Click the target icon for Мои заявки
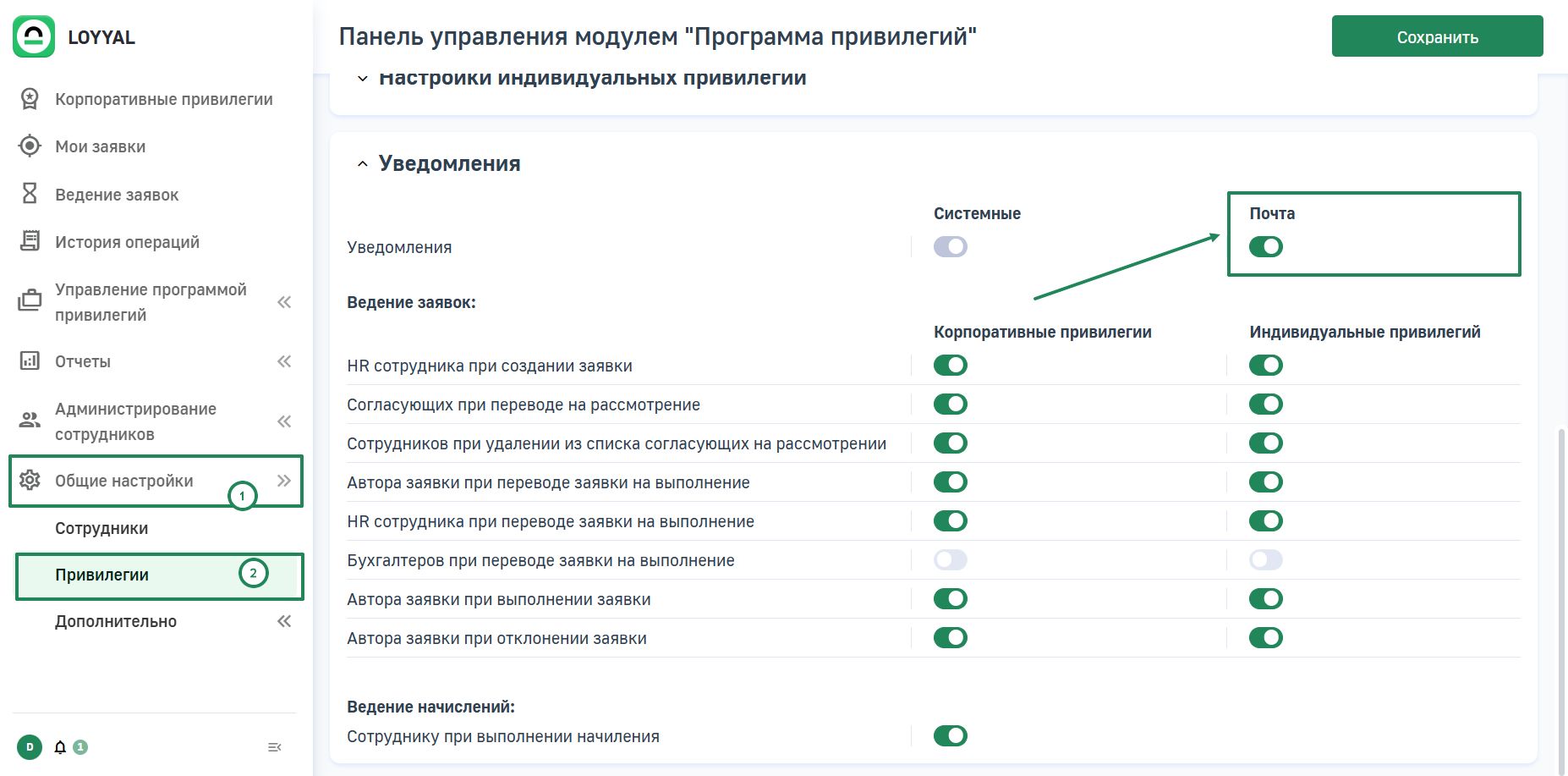Viewport: 1568px width, 776px height. click(x=30, y=146)
